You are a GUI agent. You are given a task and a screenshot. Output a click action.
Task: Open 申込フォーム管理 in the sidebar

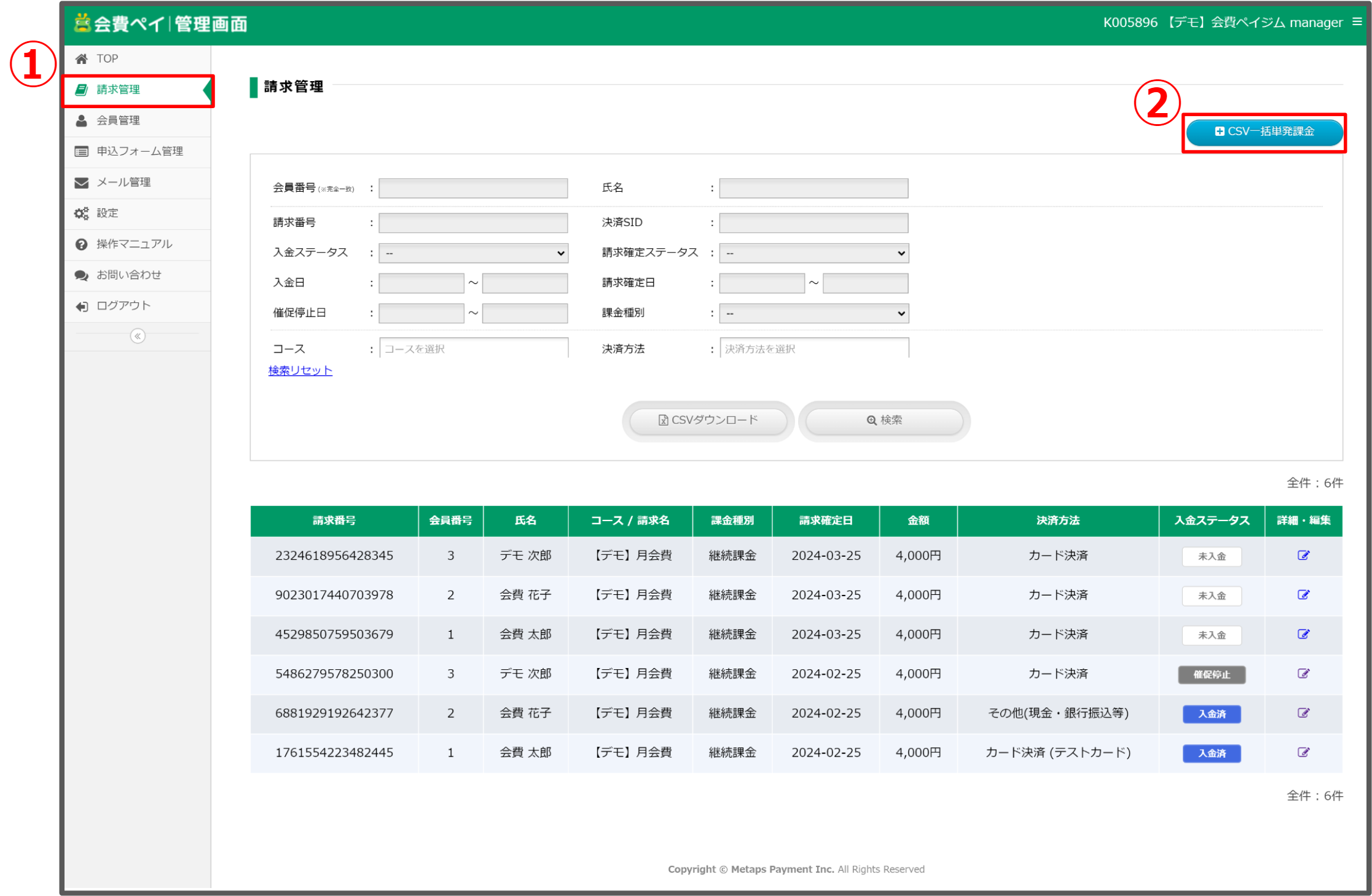(138, 151)
